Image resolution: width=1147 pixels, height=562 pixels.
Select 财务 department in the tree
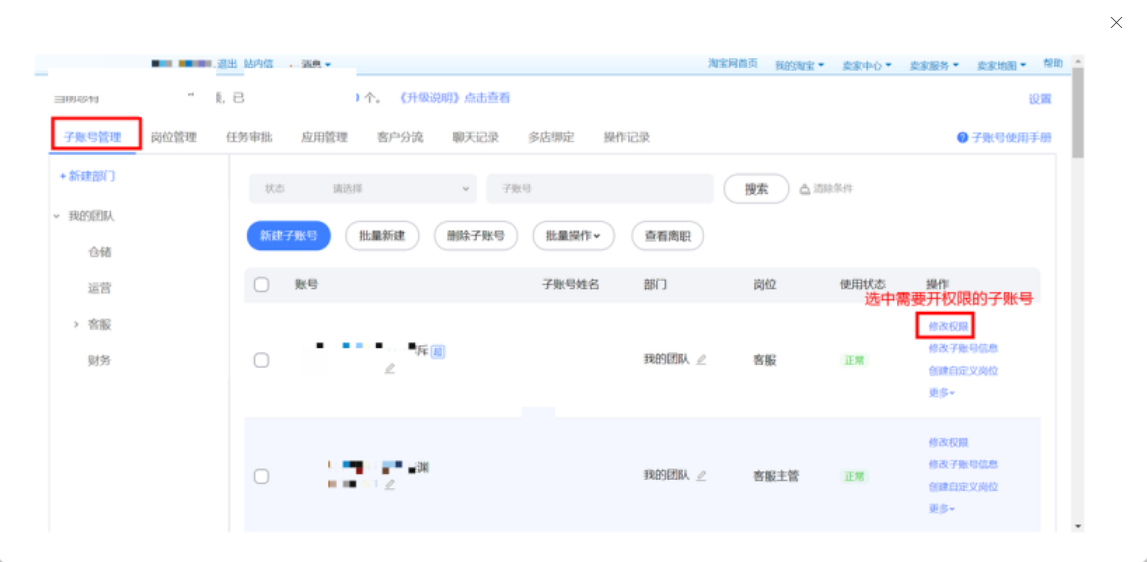tap(99, 361)
